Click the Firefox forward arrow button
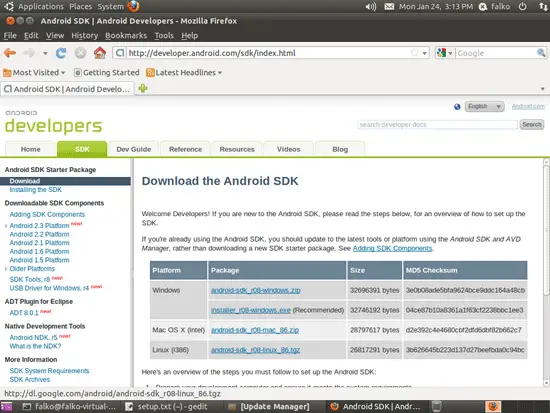The image size is (550, 413). point(29,53)
